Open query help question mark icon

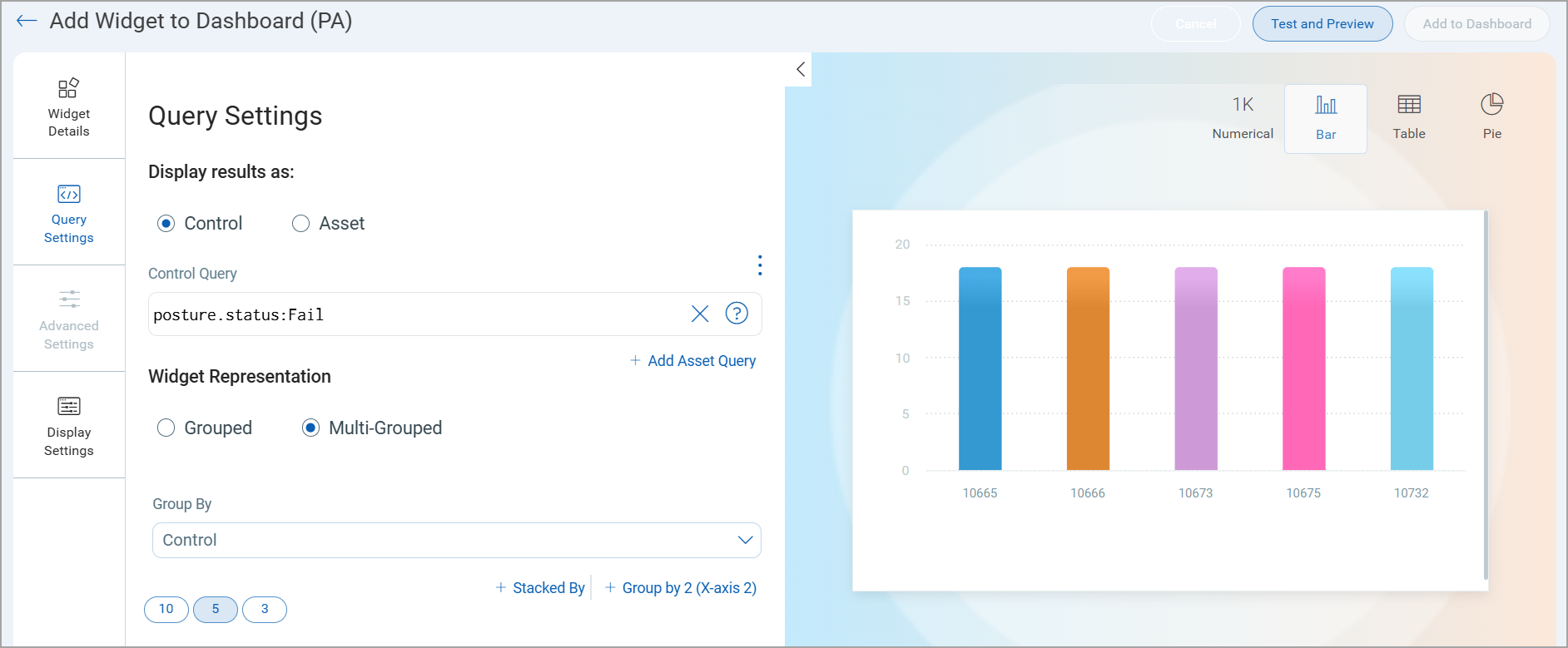point(737,313)
